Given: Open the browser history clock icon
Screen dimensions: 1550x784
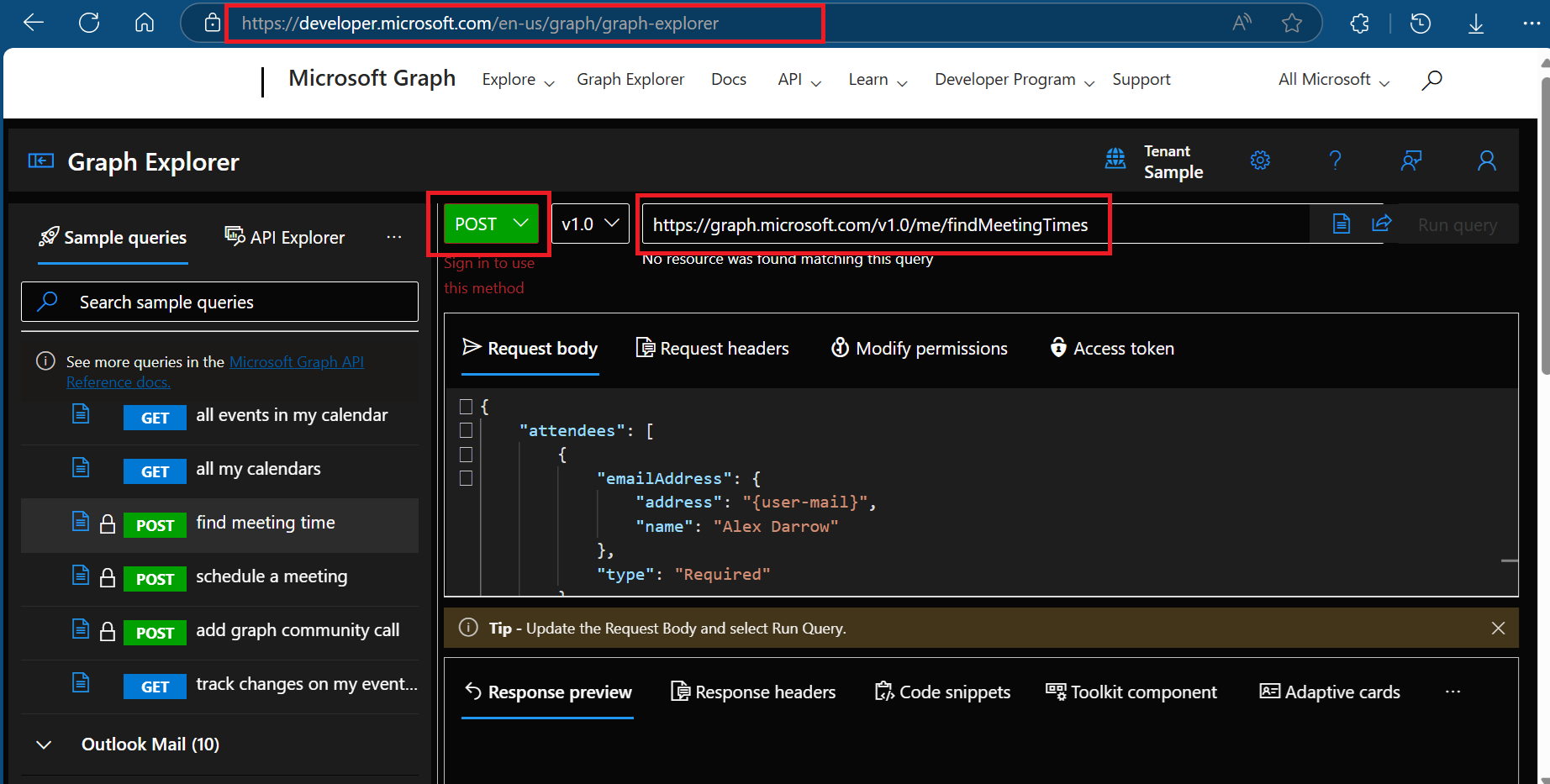Looking at the screenshot, I should pos(1421,24).
